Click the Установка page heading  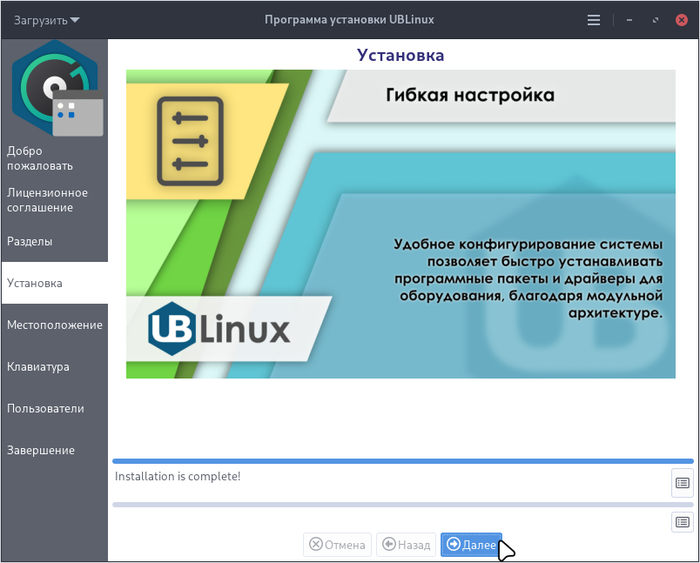click(400, 55)
